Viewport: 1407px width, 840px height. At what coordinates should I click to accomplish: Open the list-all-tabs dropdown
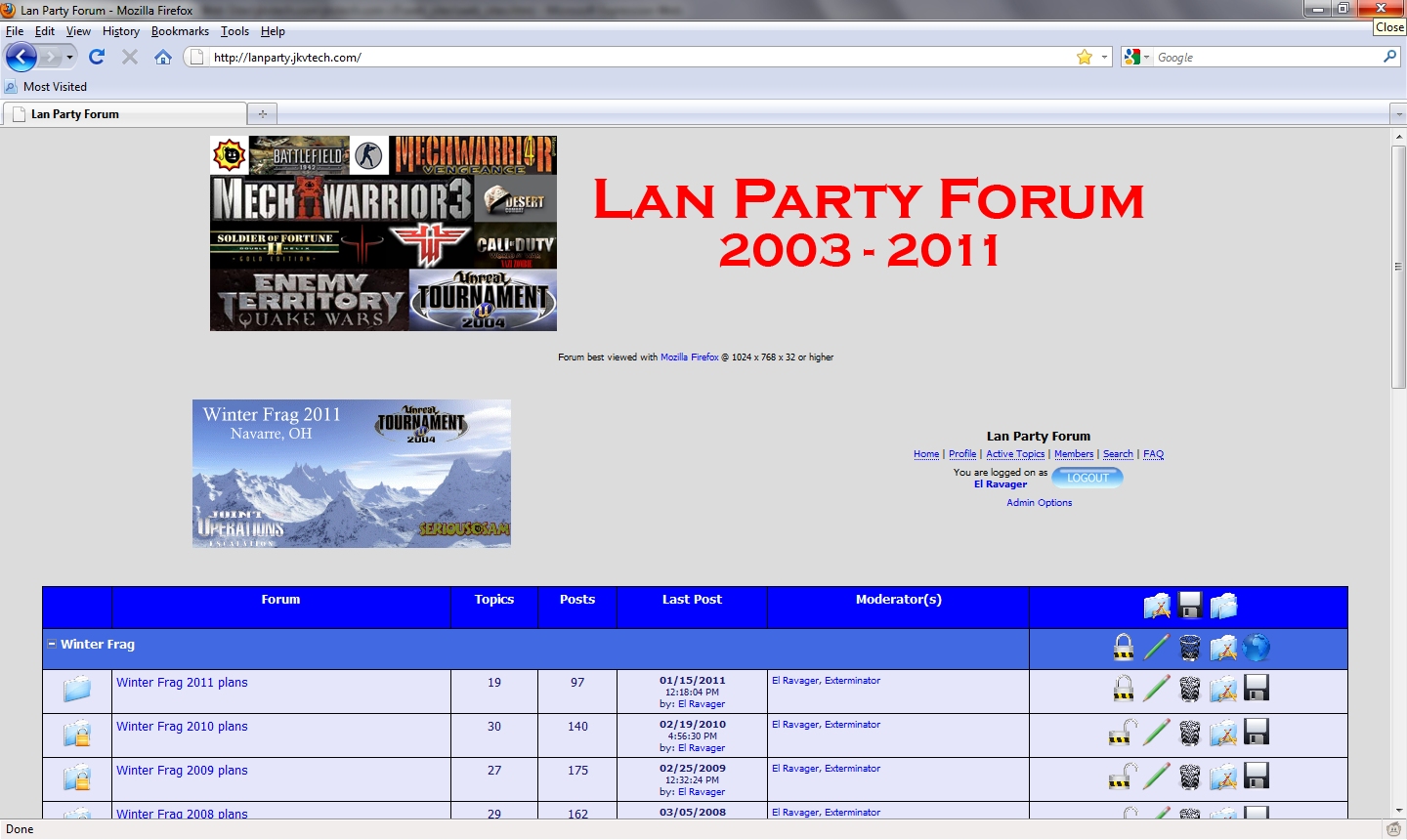(1398, 114)
